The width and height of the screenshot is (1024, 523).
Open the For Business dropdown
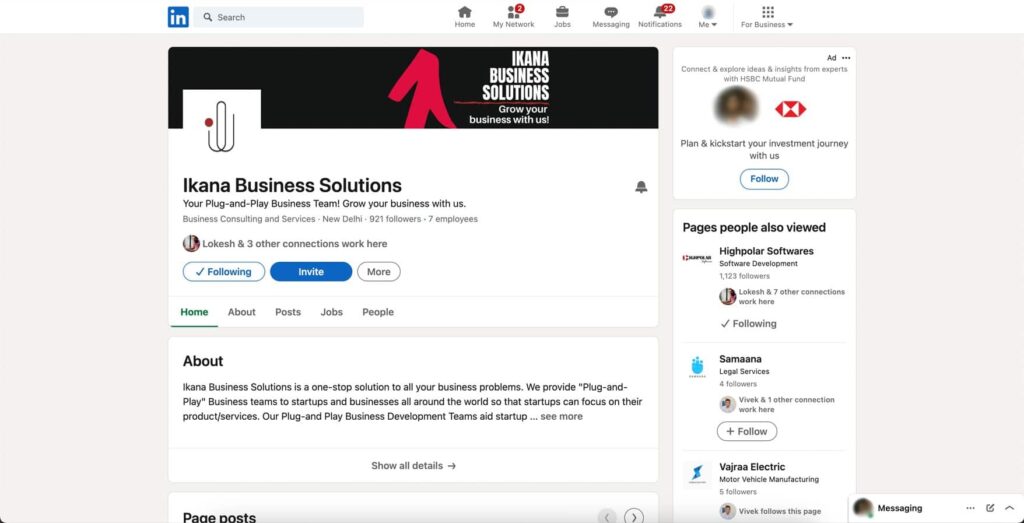[x=767, y=17]
